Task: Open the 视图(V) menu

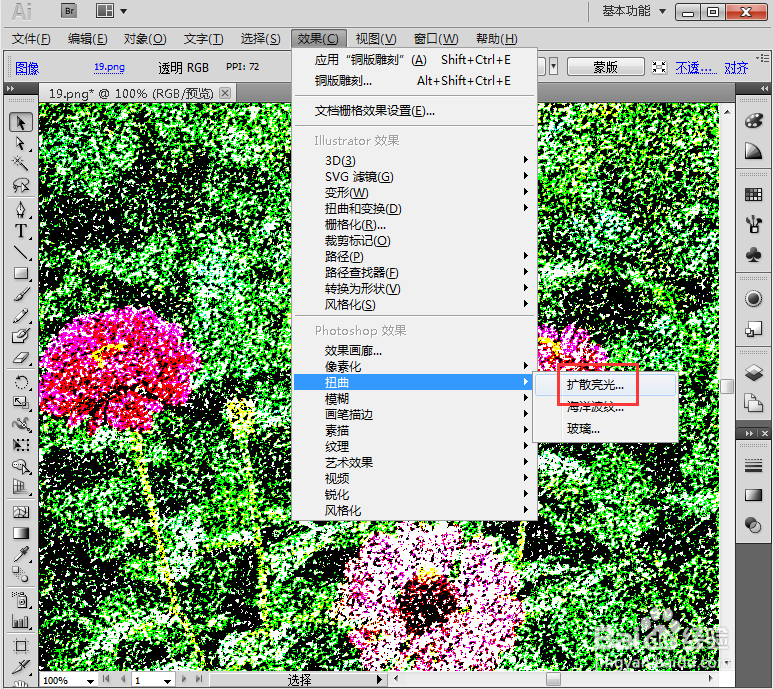Action: 376,38
